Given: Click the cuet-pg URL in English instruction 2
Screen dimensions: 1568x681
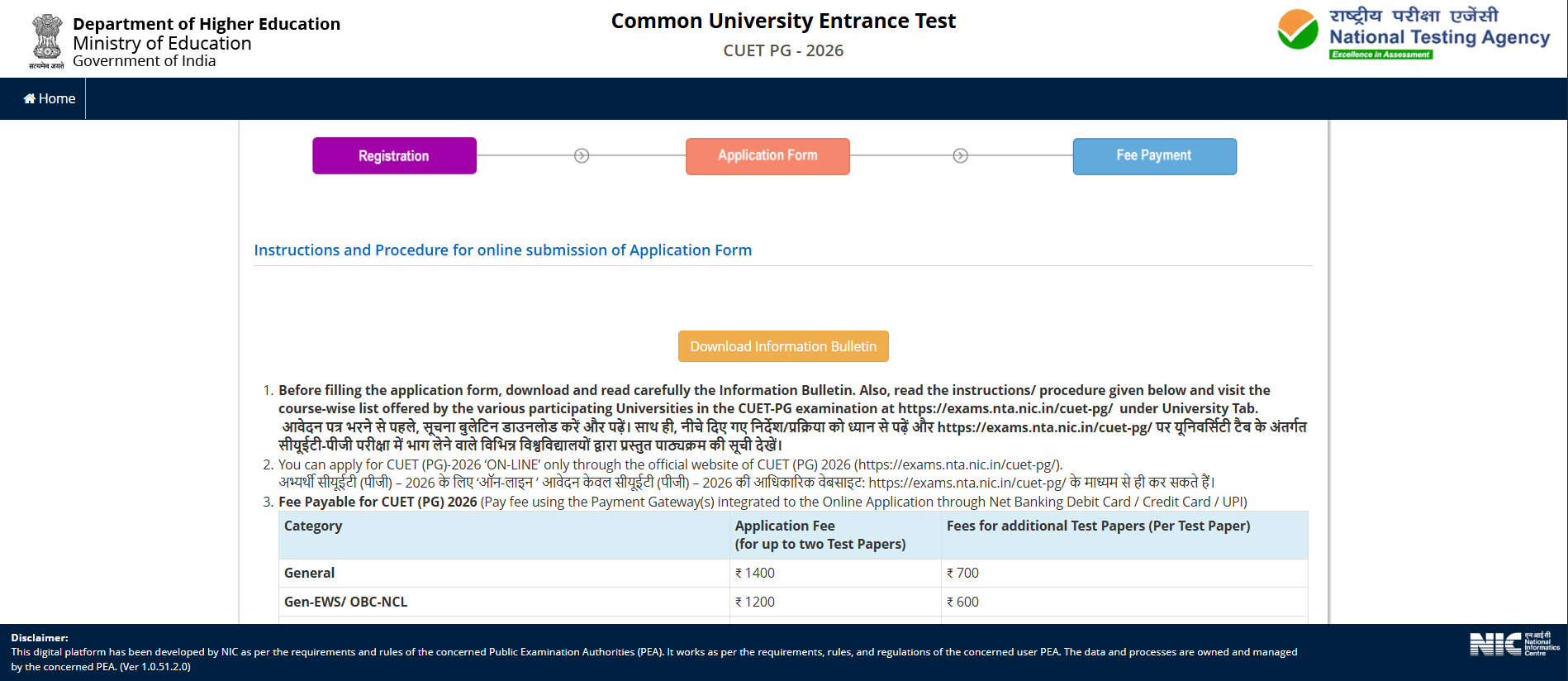Looking at the screenshot, I should pos(957,464).
